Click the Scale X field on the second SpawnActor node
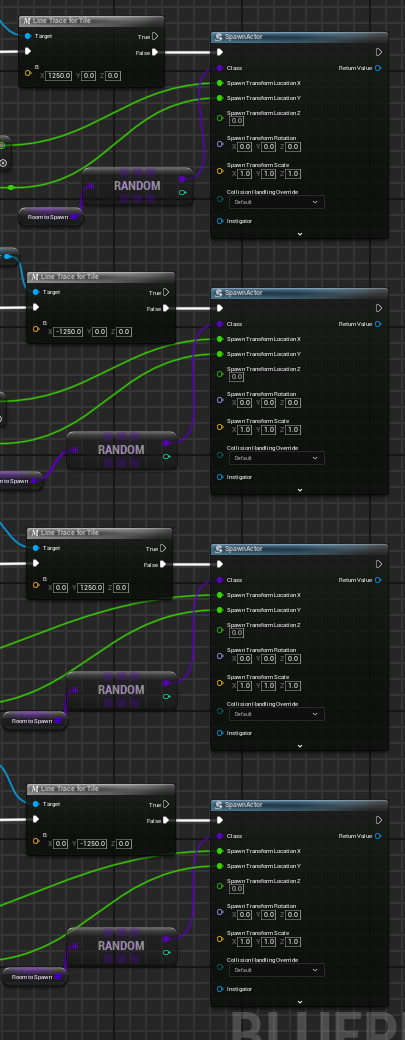Image resolution: width=405 pixels, height=1040 pixels. [x=244, y=430]
